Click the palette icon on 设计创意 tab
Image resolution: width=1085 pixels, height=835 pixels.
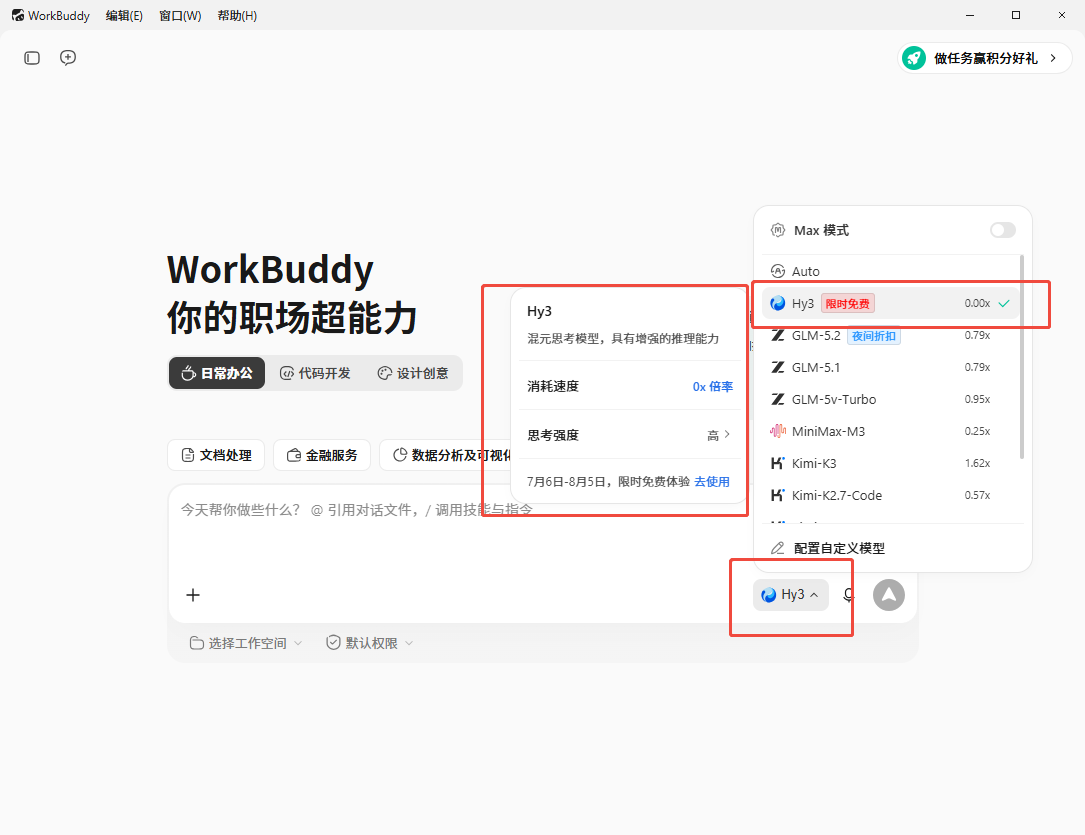click(x=385, y=374)
